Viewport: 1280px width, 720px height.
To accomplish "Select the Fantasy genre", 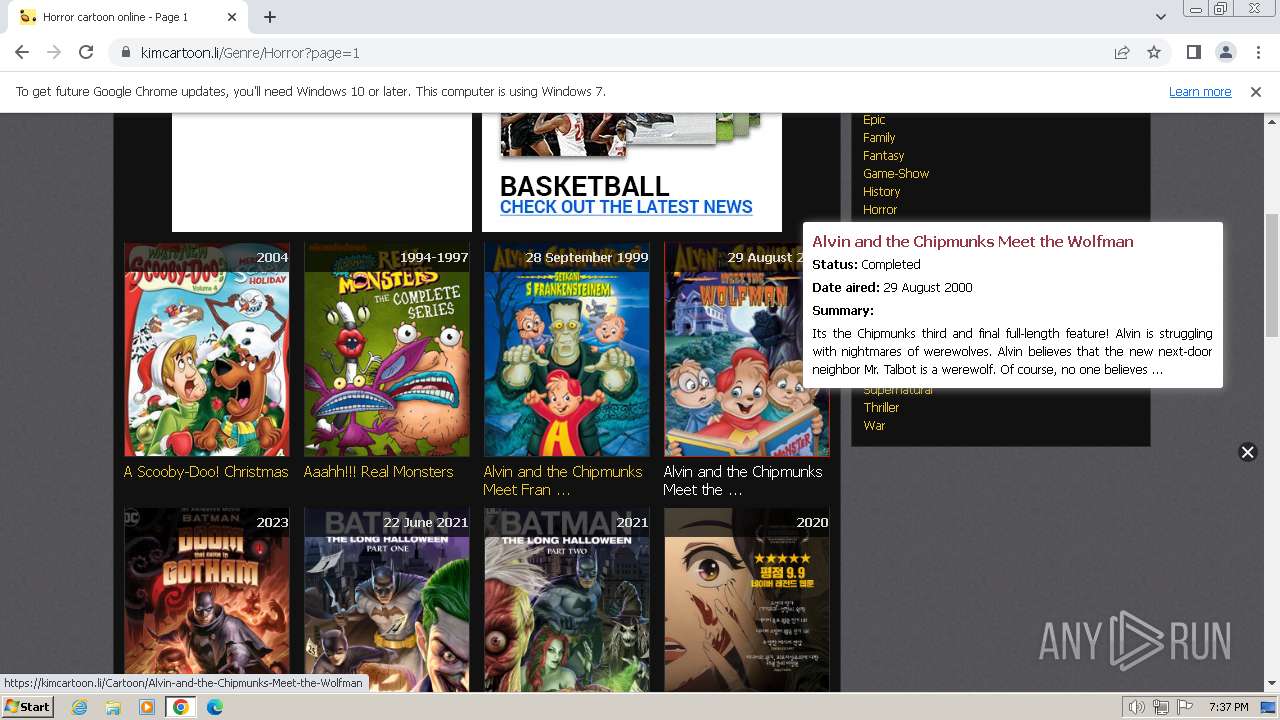I will tap(883, 156).
